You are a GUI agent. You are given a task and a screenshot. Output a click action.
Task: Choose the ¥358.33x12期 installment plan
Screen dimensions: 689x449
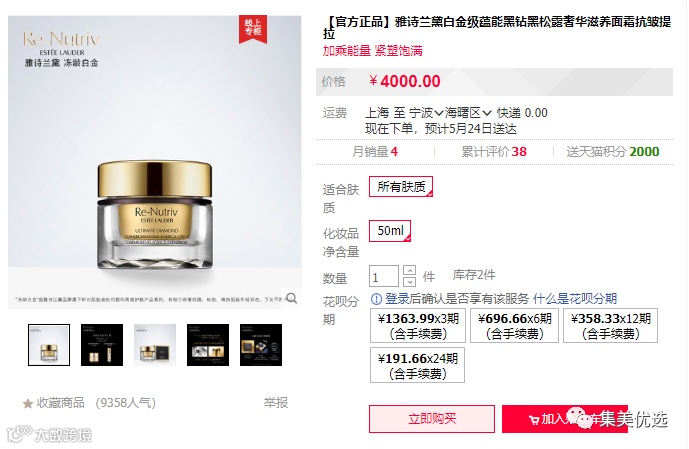(x=610, y=326)
